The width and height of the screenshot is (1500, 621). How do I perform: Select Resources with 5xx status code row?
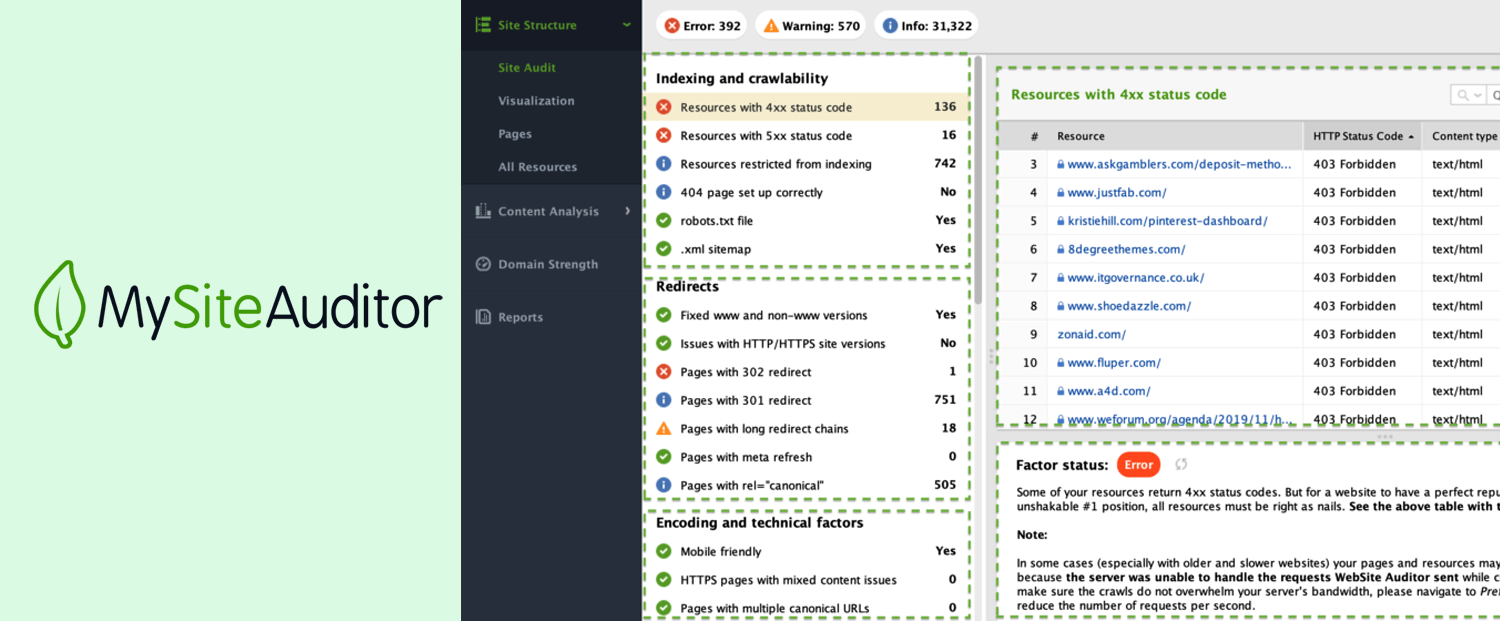point(806,135)
